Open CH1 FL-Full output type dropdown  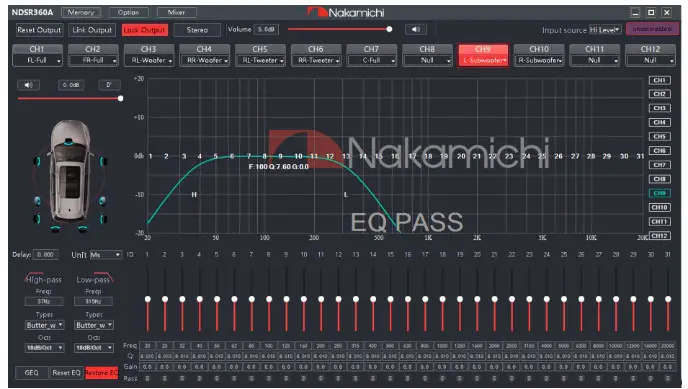(x=38, y=61)
